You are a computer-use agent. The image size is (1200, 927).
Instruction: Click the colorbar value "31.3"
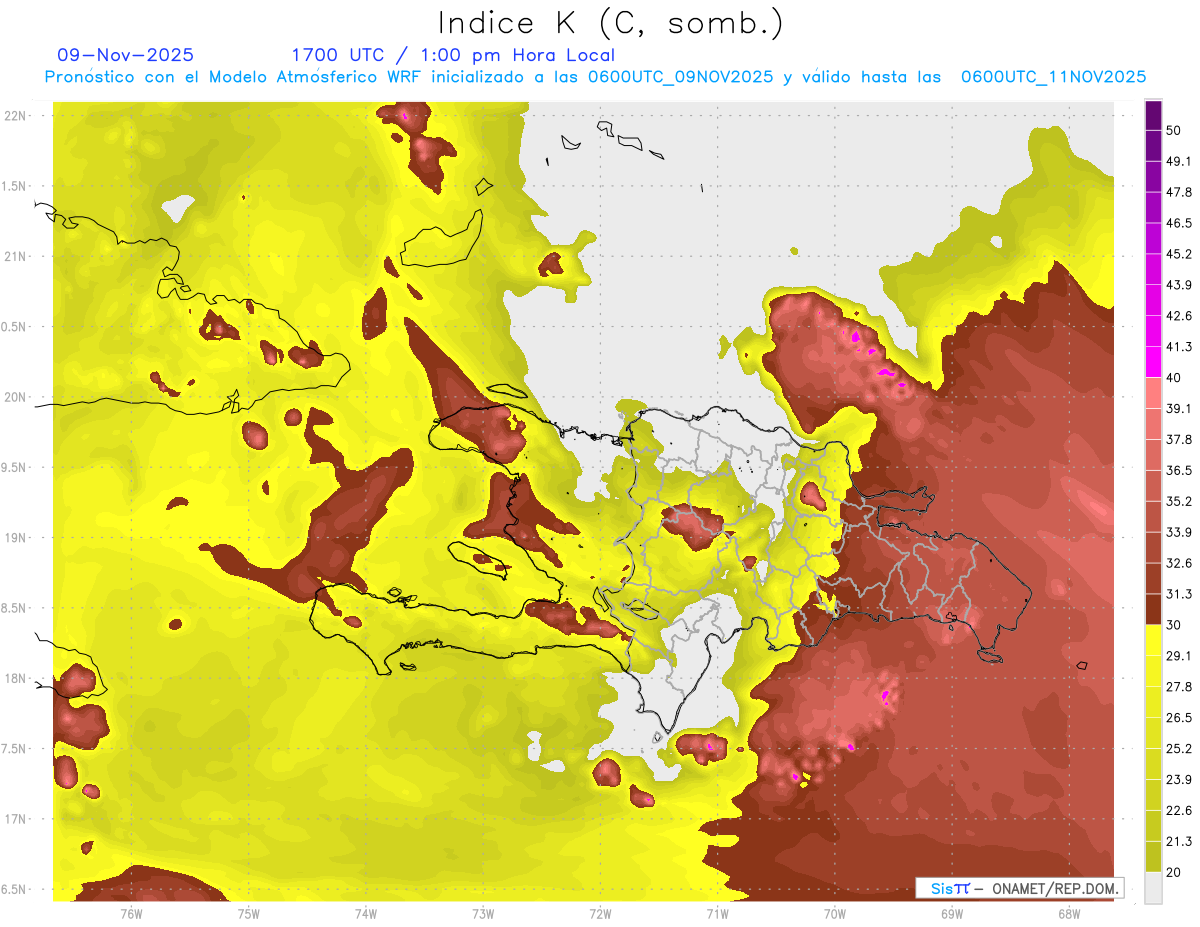(x=1179, y=594)
